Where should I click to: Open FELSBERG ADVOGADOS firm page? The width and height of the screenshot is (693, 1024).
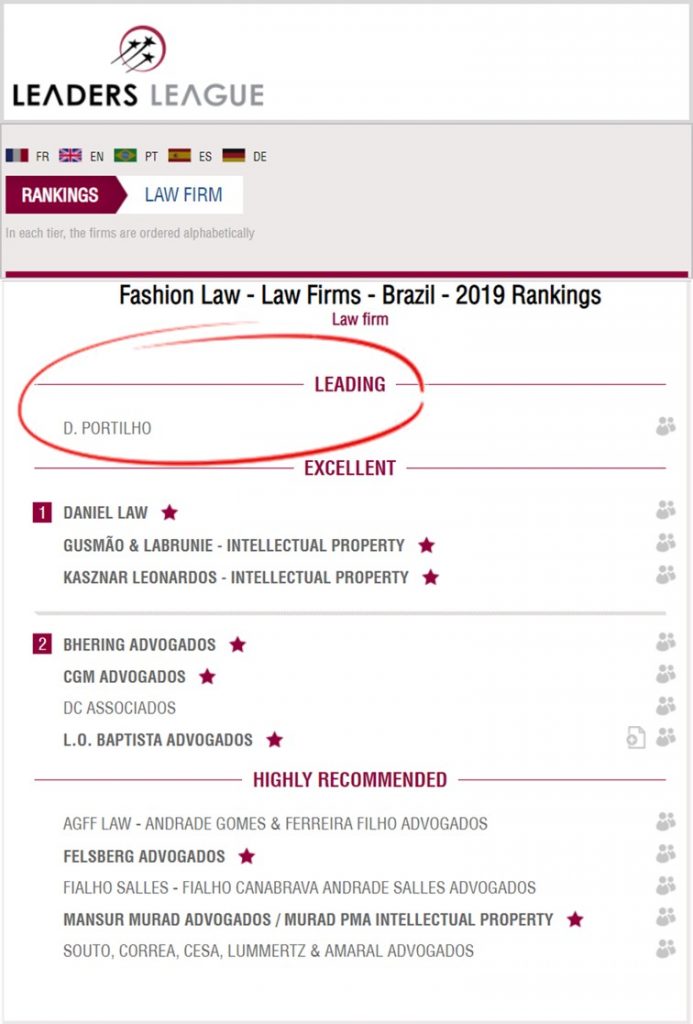click(x=144, y=856)
